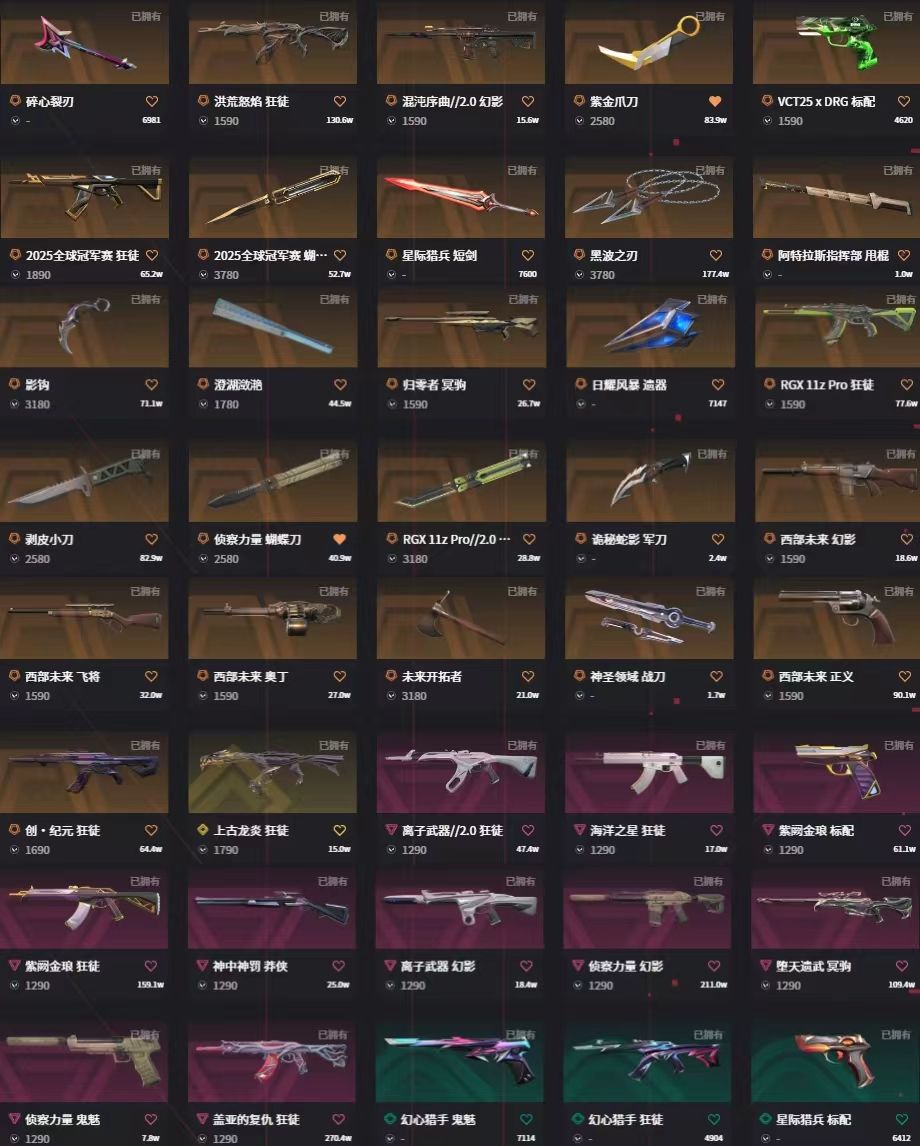Select the 西部未来 正义 revolver thumbnail
Image resolution: width=920 pixels, height=1146 pixels.
pyautogui.click(x=836, y=618)
